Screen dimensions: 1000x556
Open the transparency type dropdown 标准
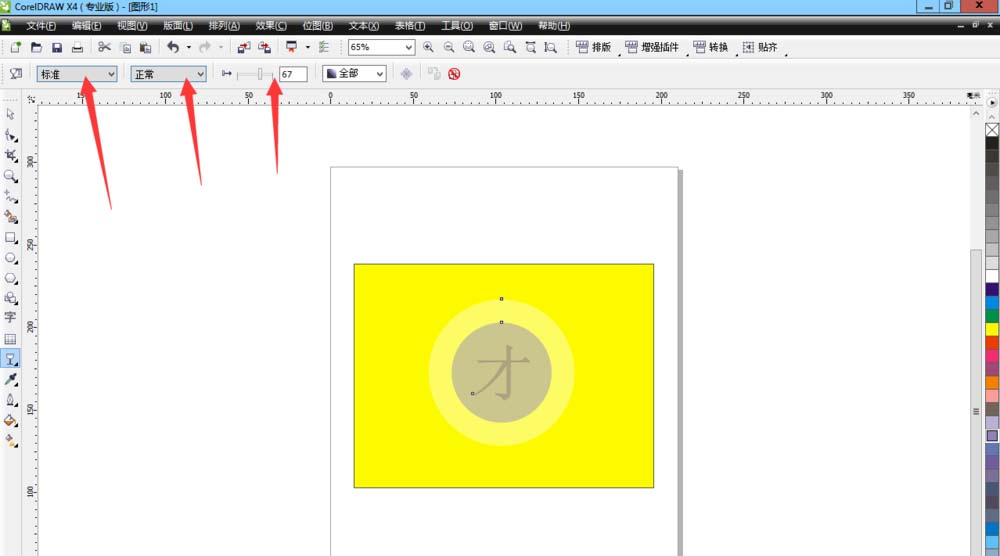click(77, 74)
